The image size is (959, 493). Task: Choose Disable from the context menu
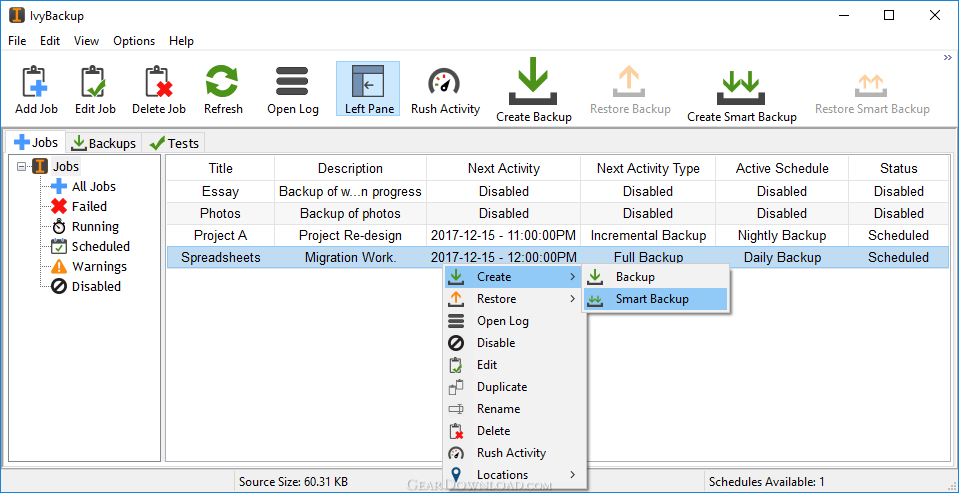(513, 343)
